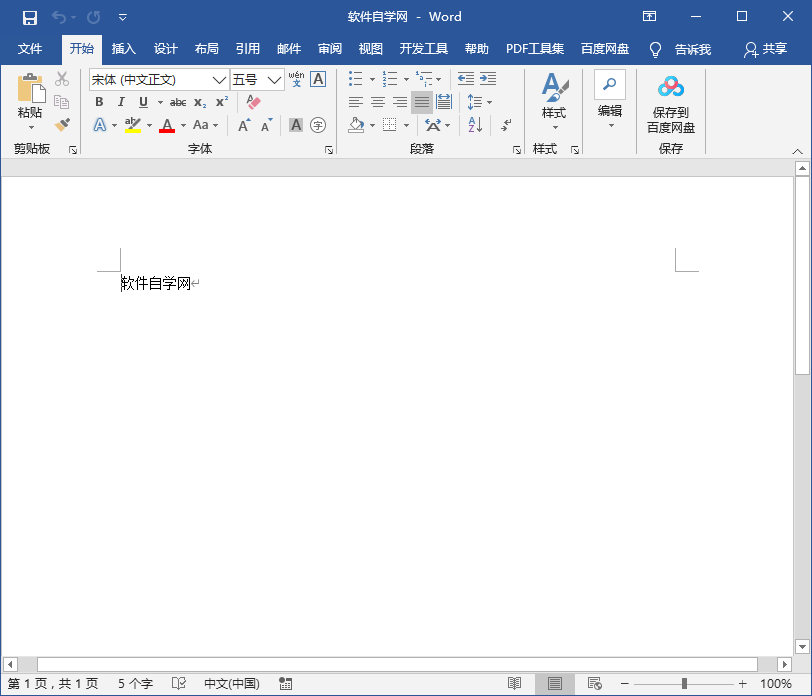Image resolution: width=812 pixels, height=696 pixels.
Task: Apply superscript formatting with the x² icon
Action: [x=220, y=102]
